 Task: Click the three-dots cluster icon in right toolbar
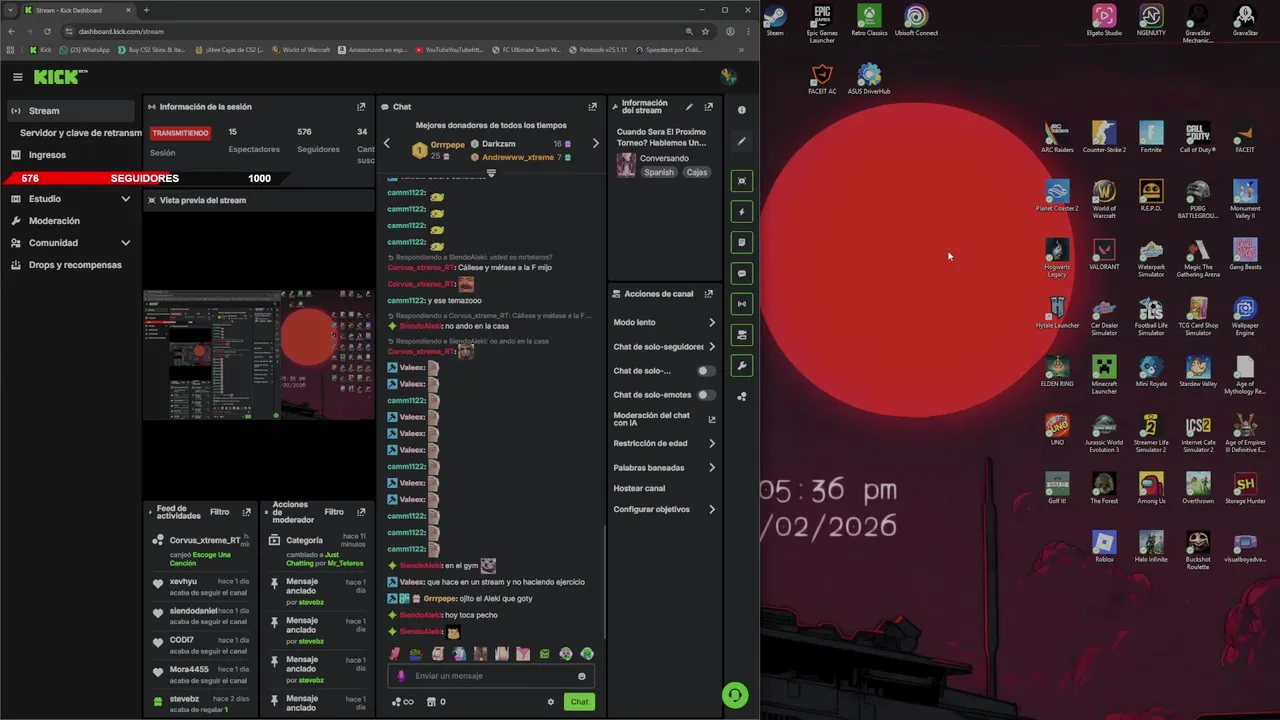click(742, 397)
